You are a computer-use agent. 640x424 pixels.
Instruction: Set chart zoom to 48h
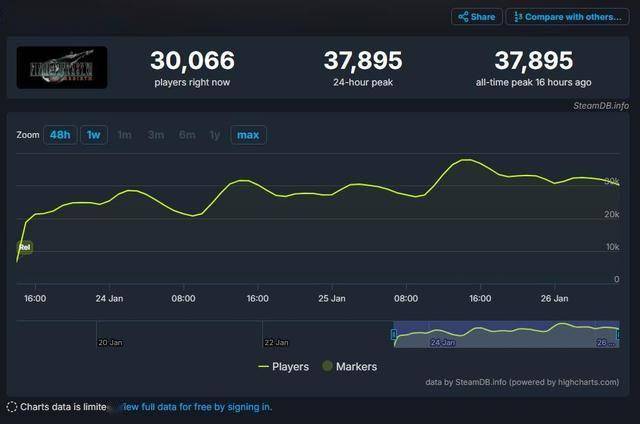60,135
